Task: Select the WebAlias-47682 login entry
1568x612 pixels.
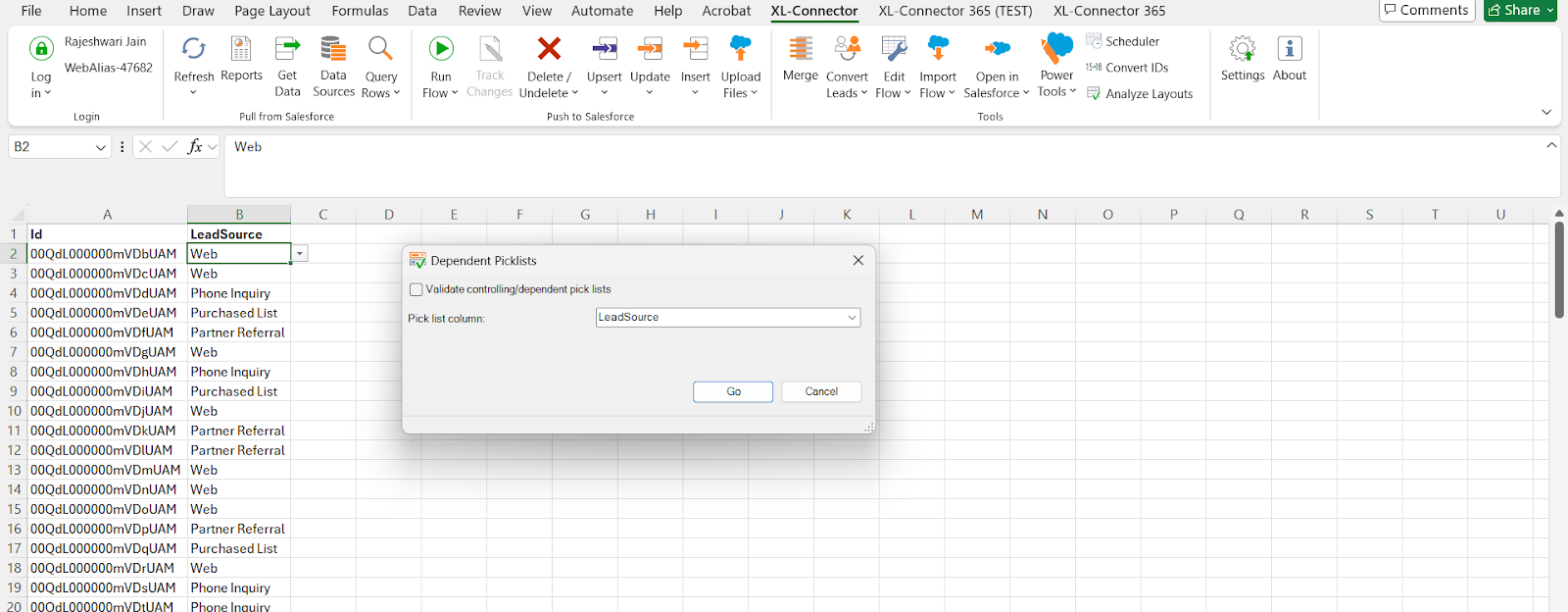Action: point(109,68)
